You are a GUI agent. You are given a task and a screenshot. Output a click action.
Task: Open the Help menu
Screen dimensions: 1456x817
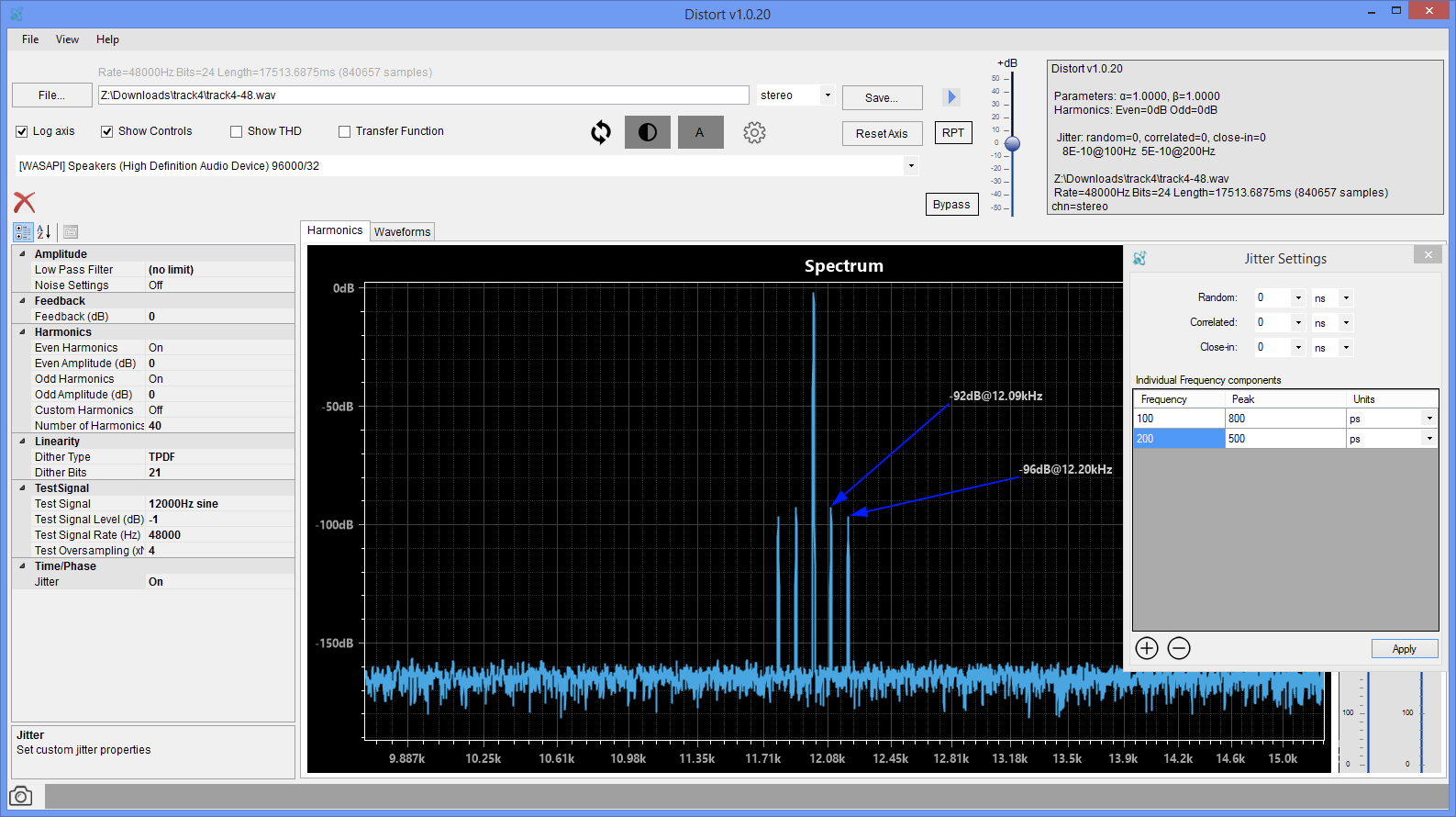pyautogui.click(x=107, y=39)
